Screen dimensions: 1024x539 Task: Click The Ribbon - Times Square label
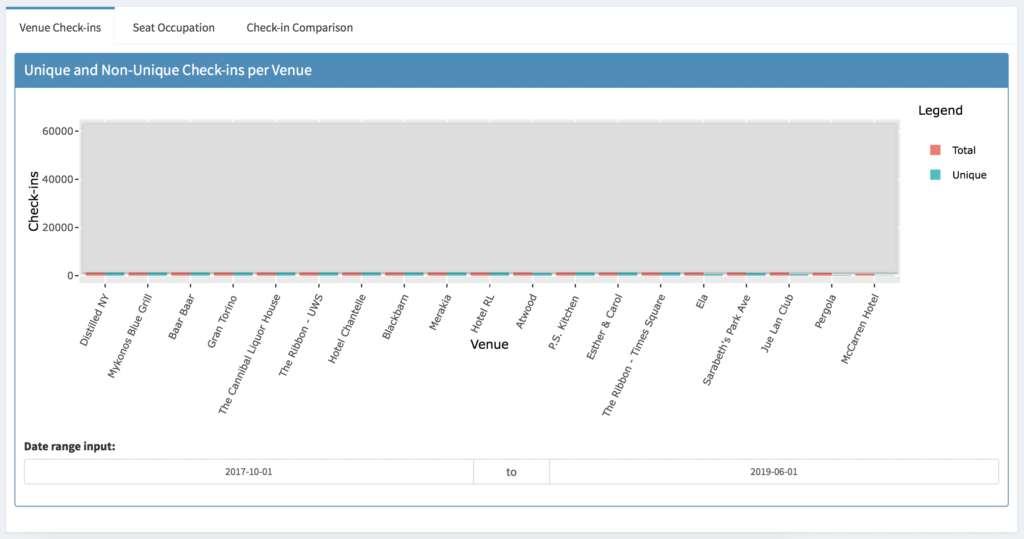(633, 346)
